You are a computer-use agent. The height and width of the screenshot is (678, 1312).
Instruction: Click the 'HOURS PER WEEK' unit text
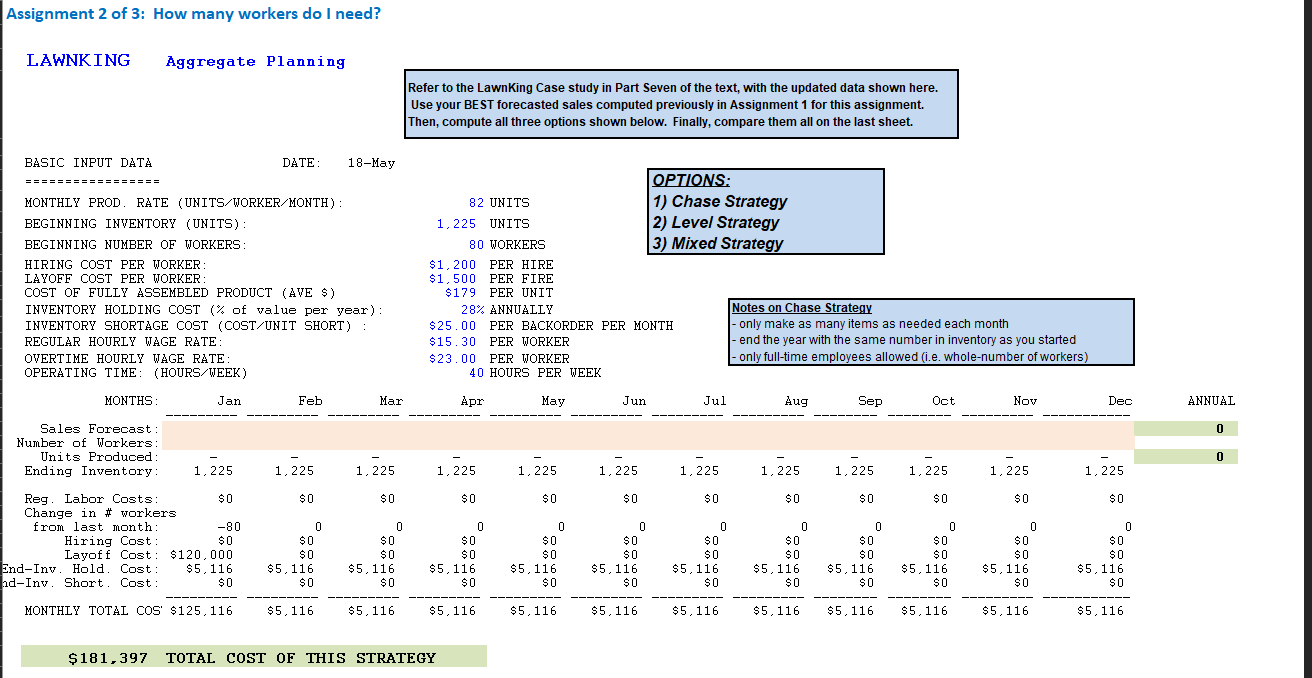click(x=545, y=373)
